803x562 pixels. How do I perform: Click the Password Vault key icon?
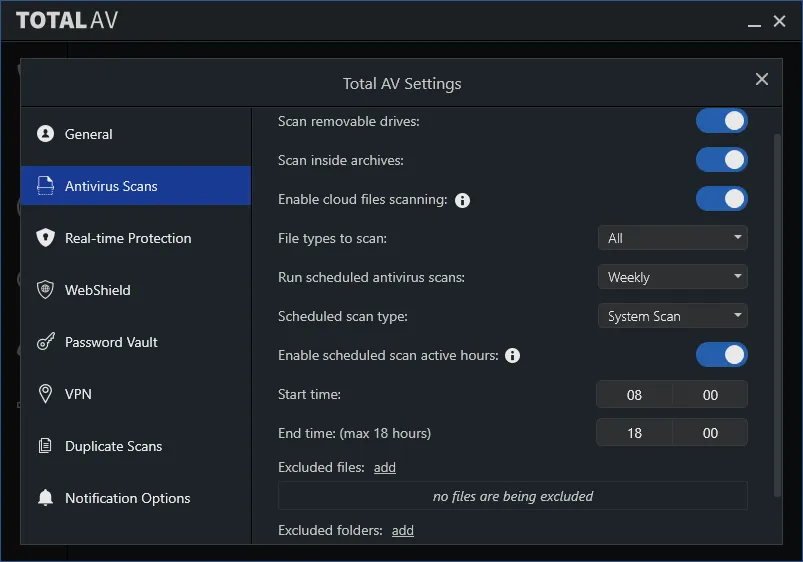pos(45,342)
